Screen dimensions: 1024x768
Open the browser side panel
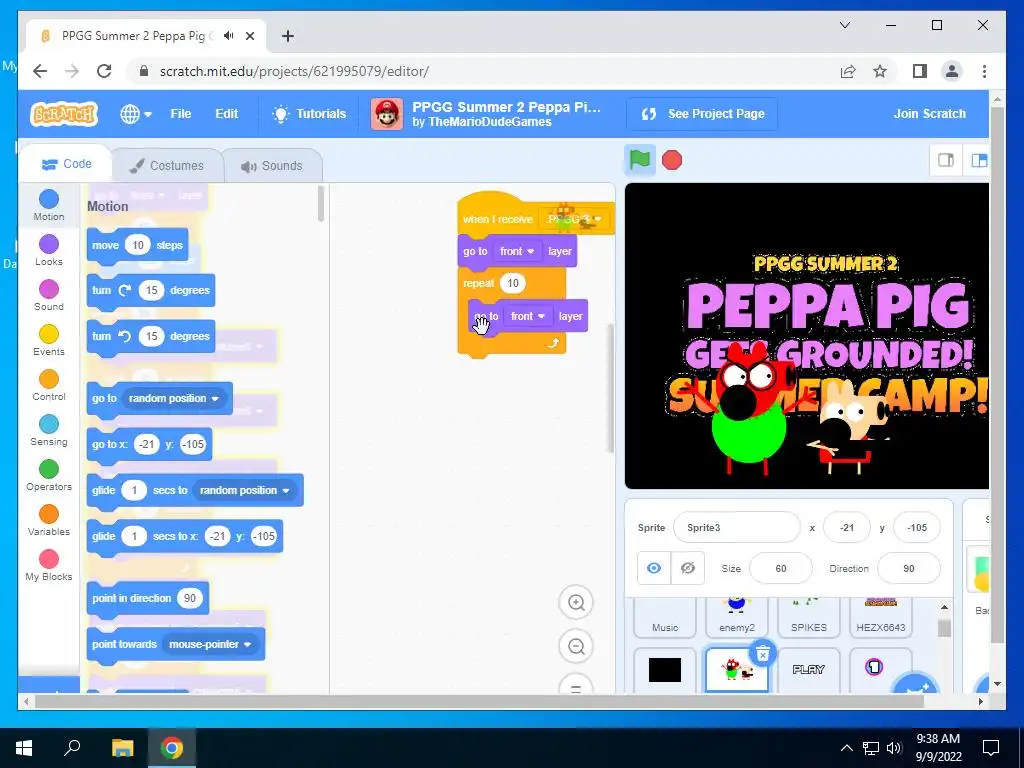[x=920, y=71]
